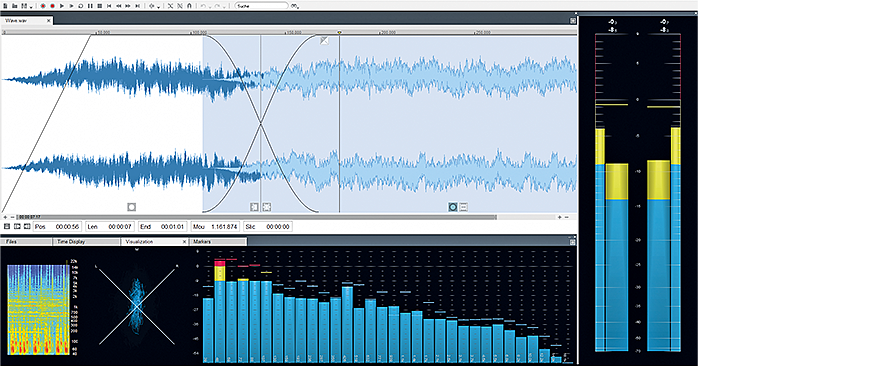Click the search options icon beside Suche
870x366 pixels.
(x=295, y=6)
